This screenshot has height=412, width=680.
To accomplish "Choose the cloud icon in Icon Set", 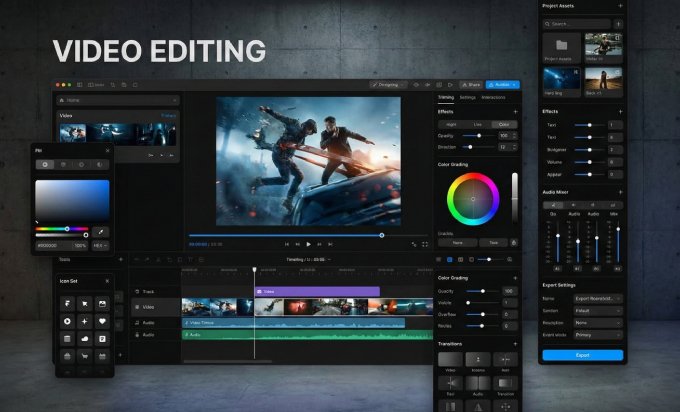I will click(x=84, y=338).
